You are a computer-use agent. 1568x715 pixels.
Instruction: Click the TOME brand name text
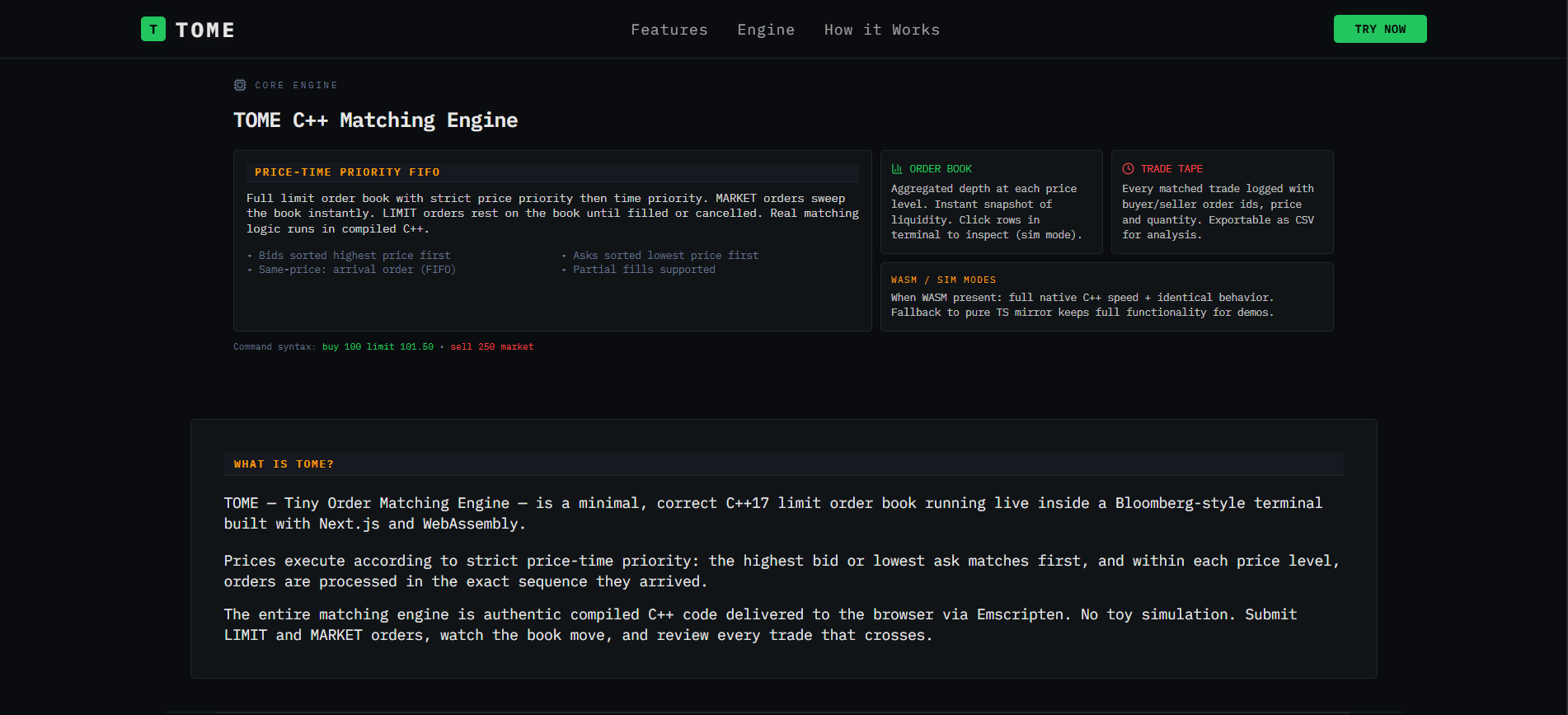coord(205,30)
